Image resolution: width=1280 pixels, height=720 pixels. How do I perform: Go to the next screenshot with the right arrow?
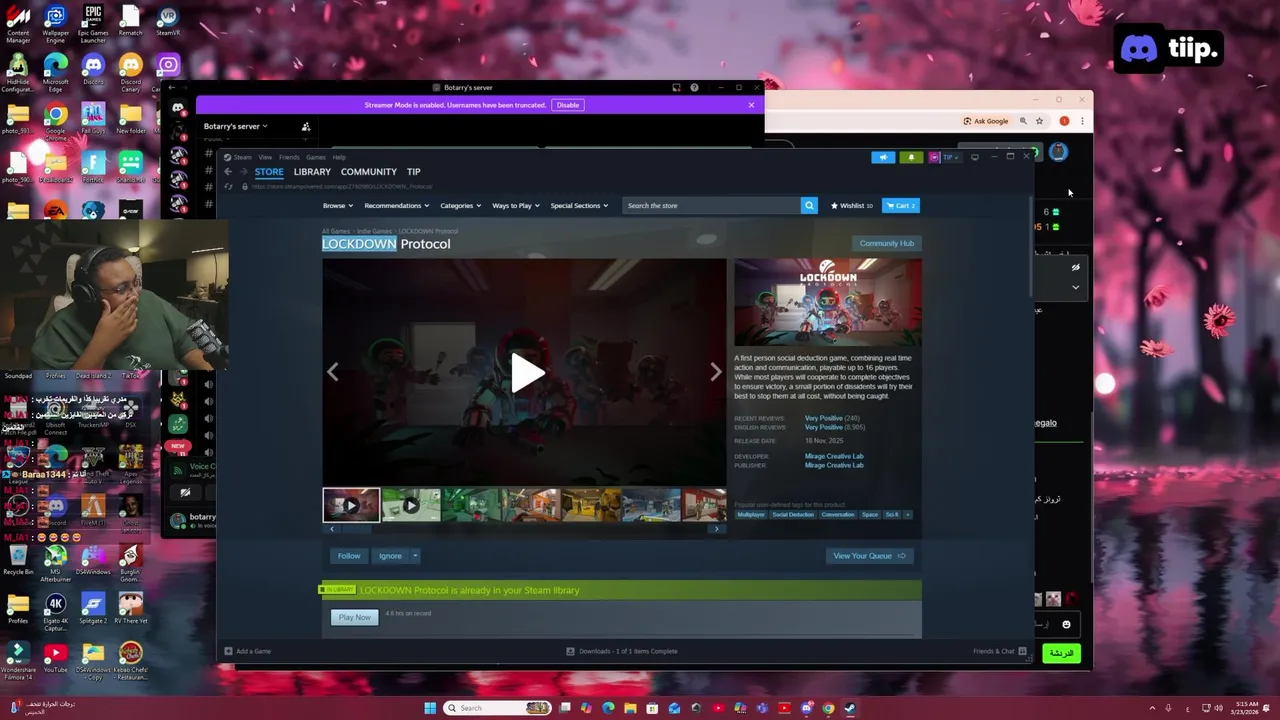[715, 372]
